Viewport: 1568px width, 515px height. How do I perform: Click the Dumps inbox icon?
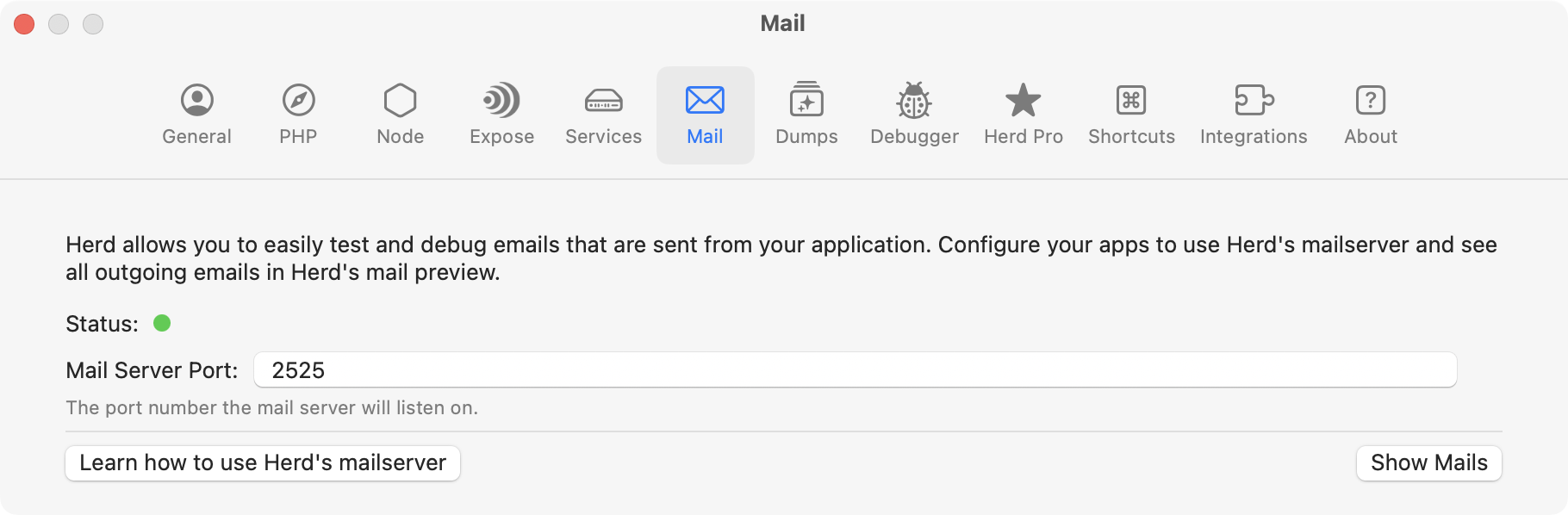tap(806, 101)
